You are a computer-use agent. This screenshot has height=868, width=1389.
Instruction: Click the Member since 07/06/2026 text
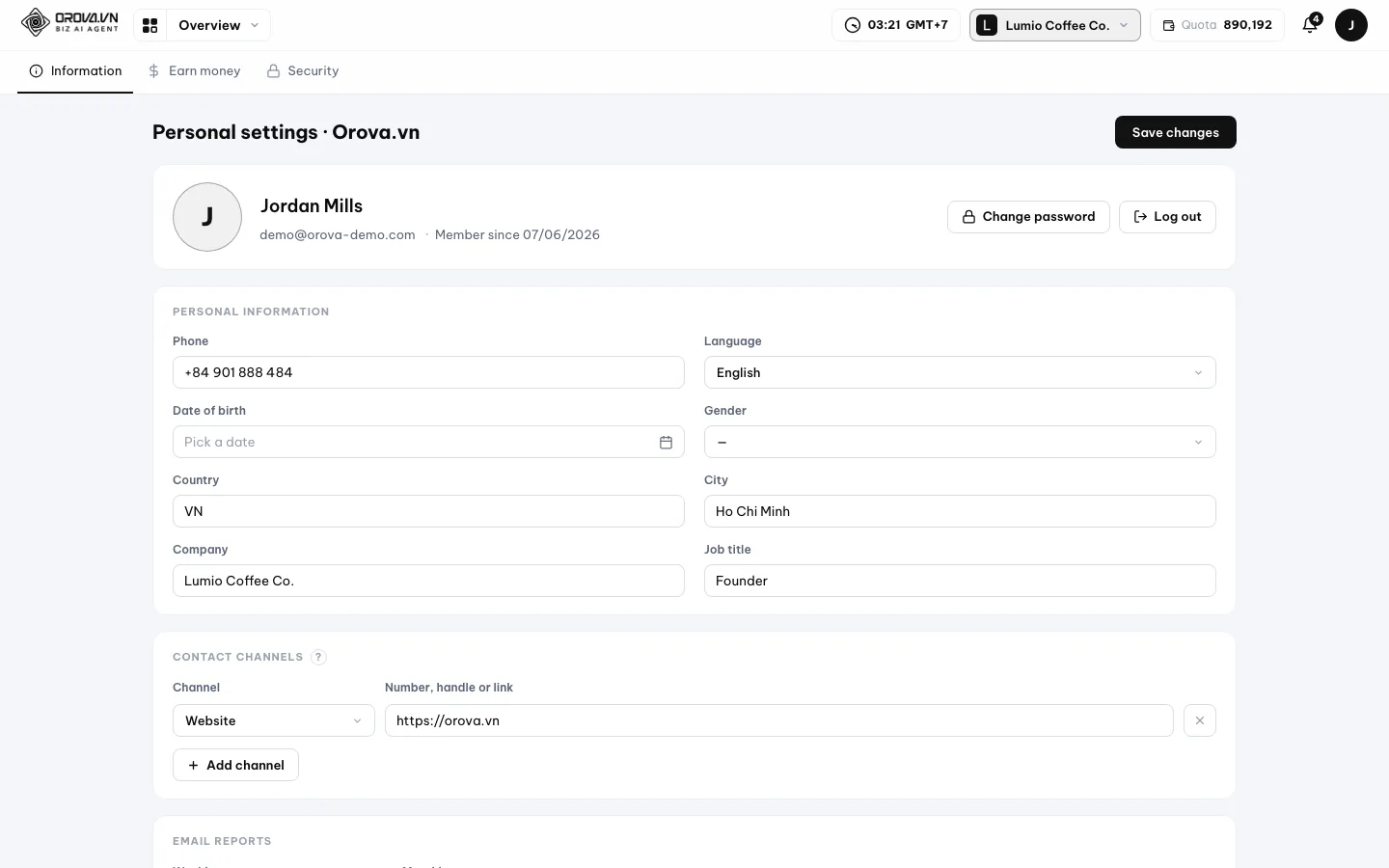[517, 234]
